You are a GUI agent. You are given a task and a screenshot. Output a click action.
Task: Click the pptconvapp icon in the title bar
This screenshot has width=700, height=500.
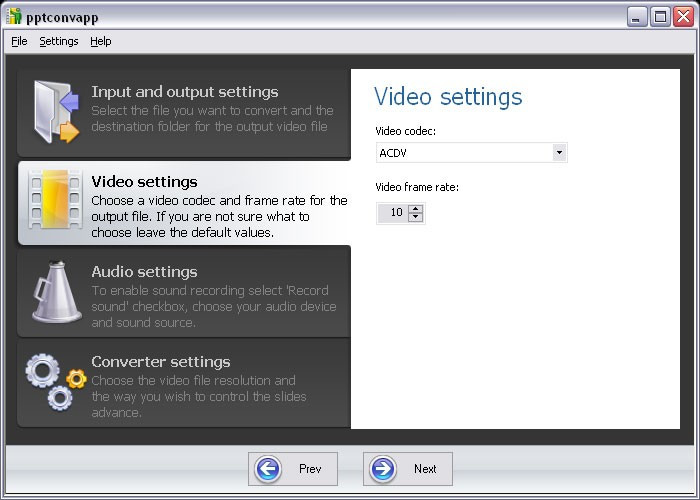(x=14, y=17)
